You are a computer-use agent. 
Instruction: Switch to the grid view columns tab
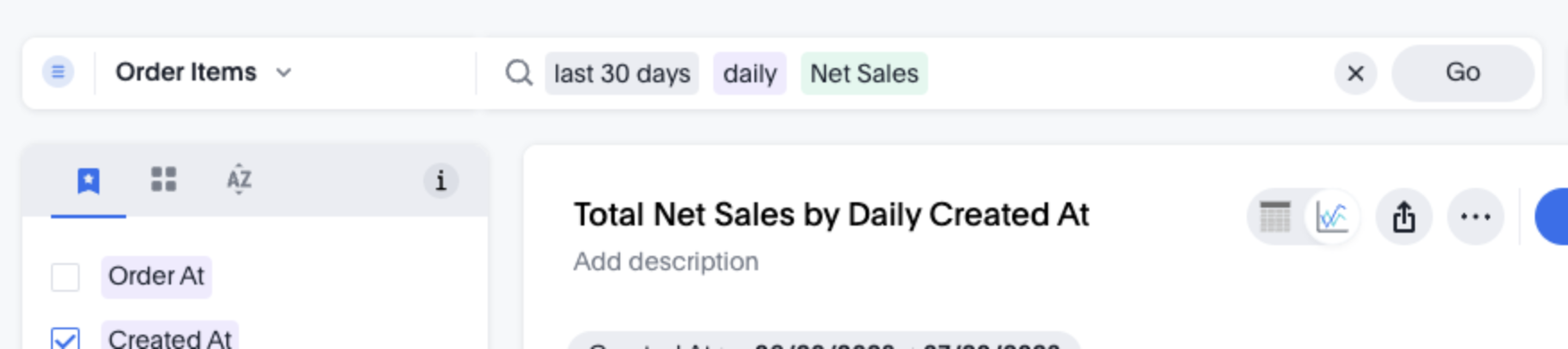(x=164, y=180)
